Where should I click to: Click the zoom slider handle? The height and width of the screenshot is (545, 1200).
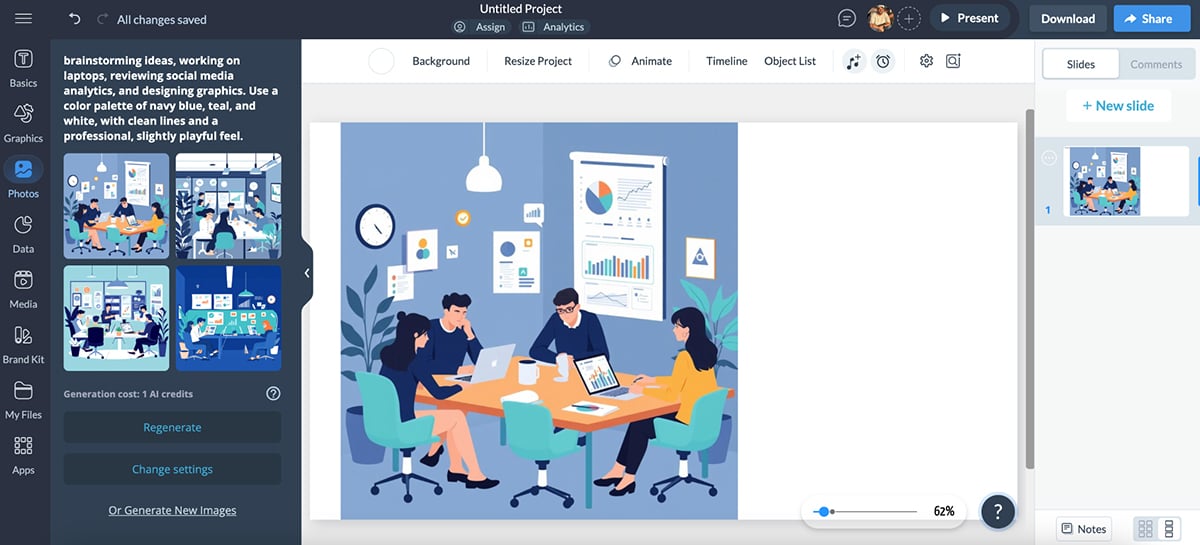pos(823,511)
